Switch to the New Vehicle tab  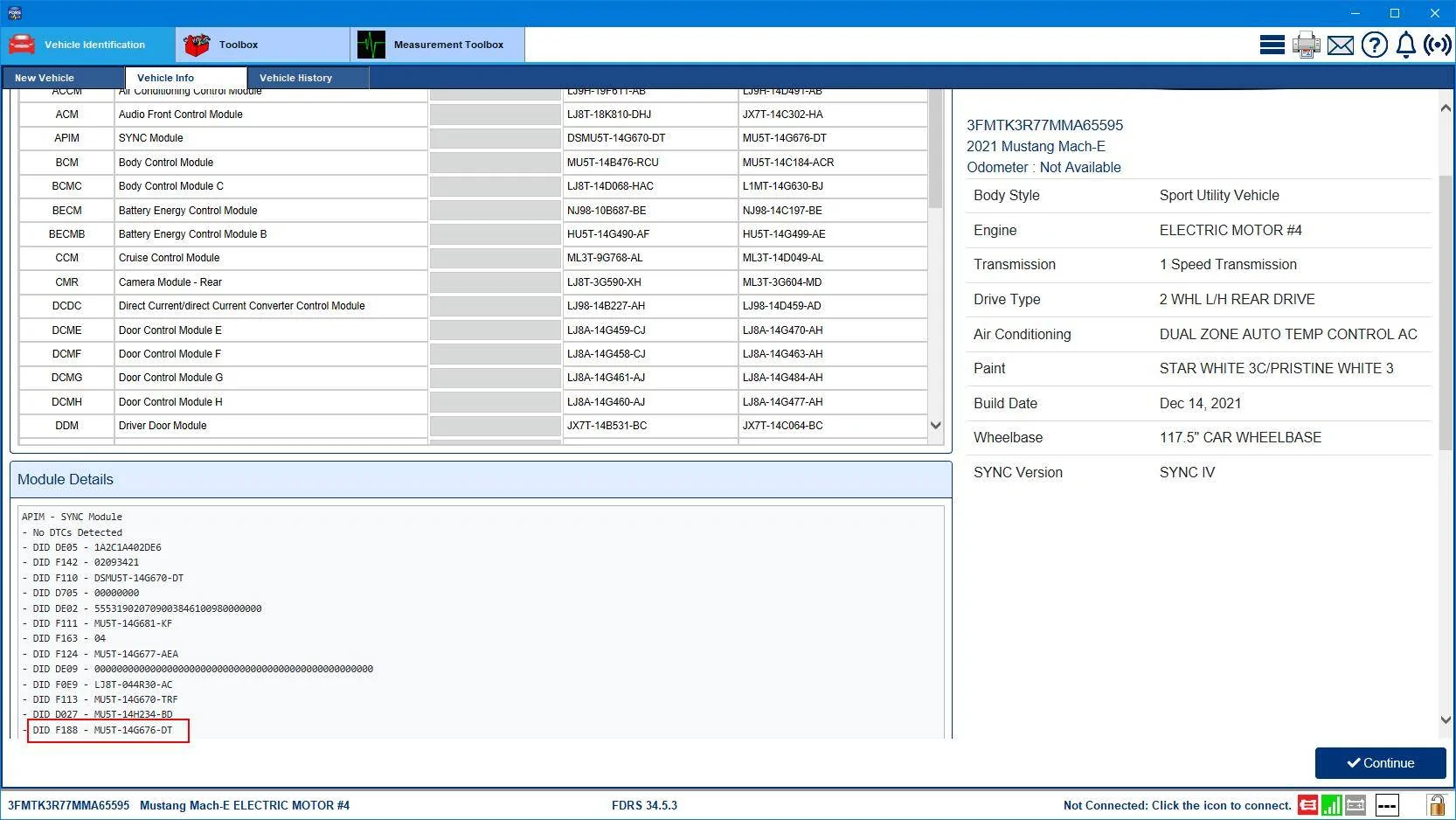tap(63, 78)
